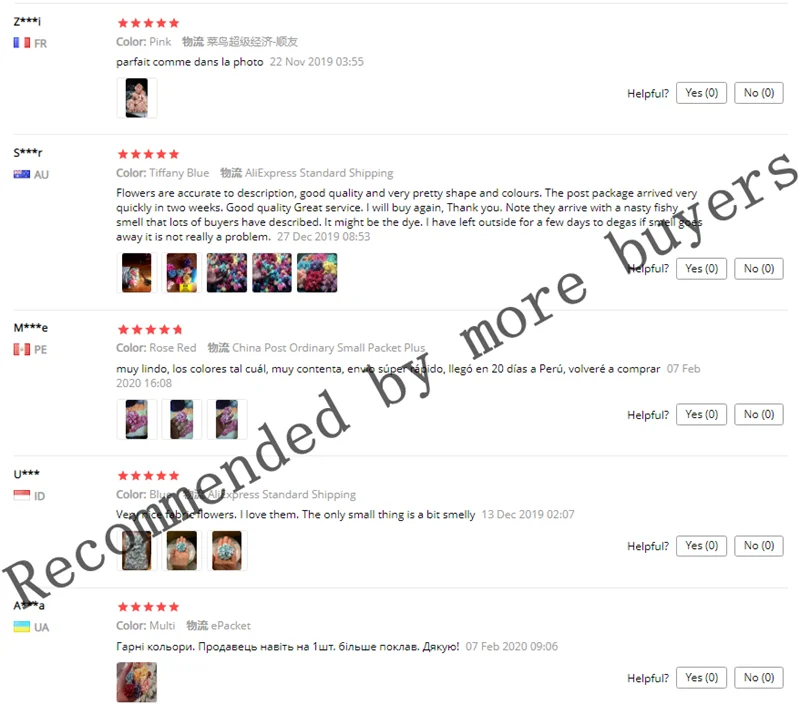Open first photo in M***e's review
This screenshot has width=800, height=715.
click(137, 420)
